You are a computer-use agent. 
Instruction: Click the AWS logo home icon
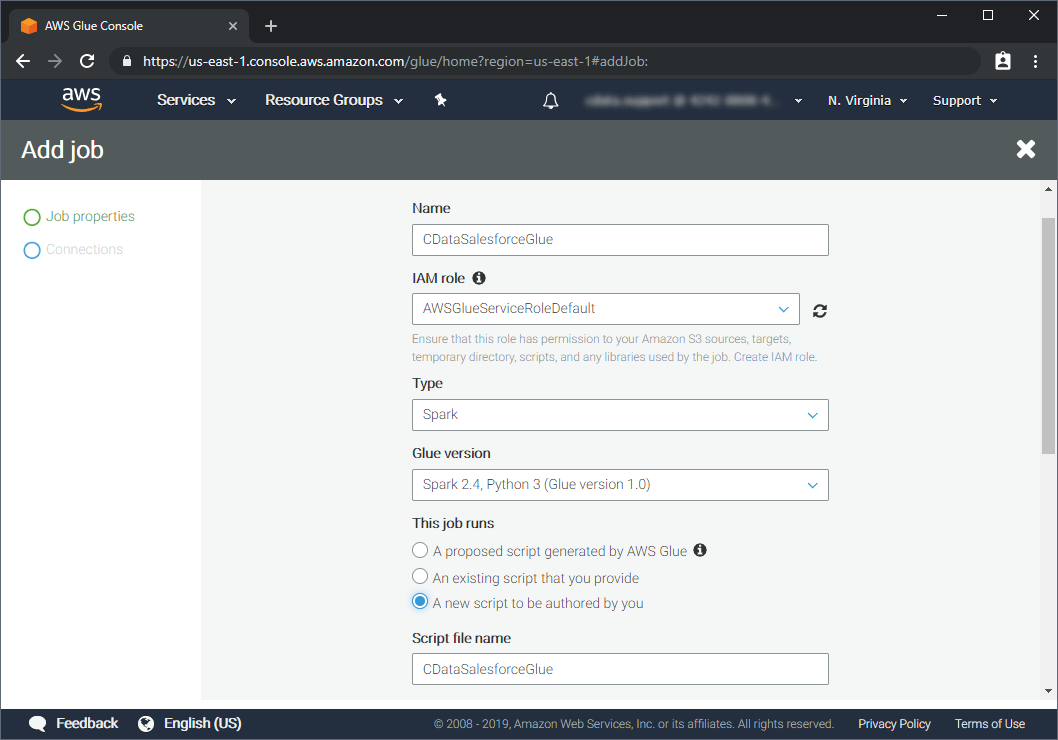click(81, 100)
